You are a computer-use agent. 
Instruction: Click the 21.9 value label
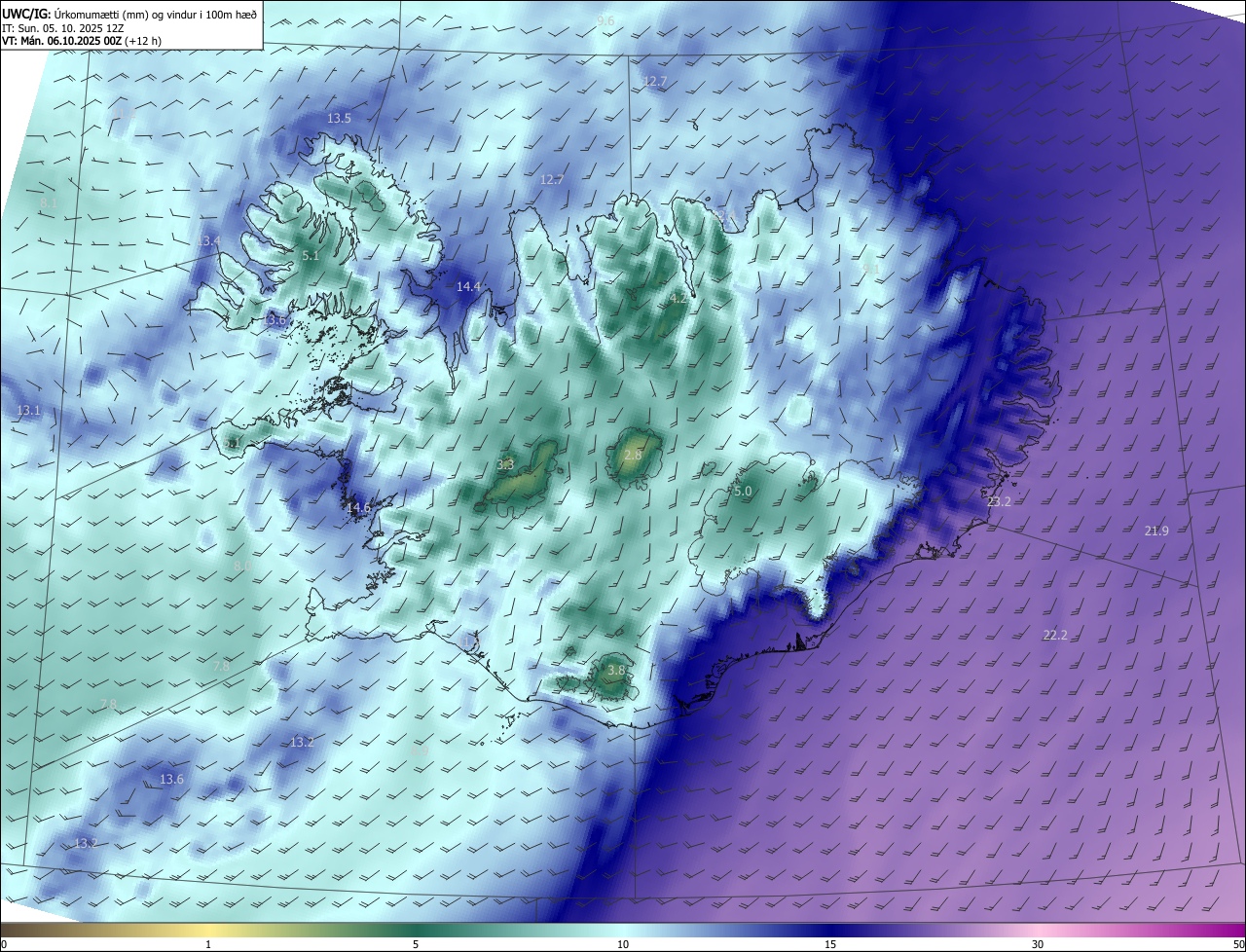coord(1156,531)
